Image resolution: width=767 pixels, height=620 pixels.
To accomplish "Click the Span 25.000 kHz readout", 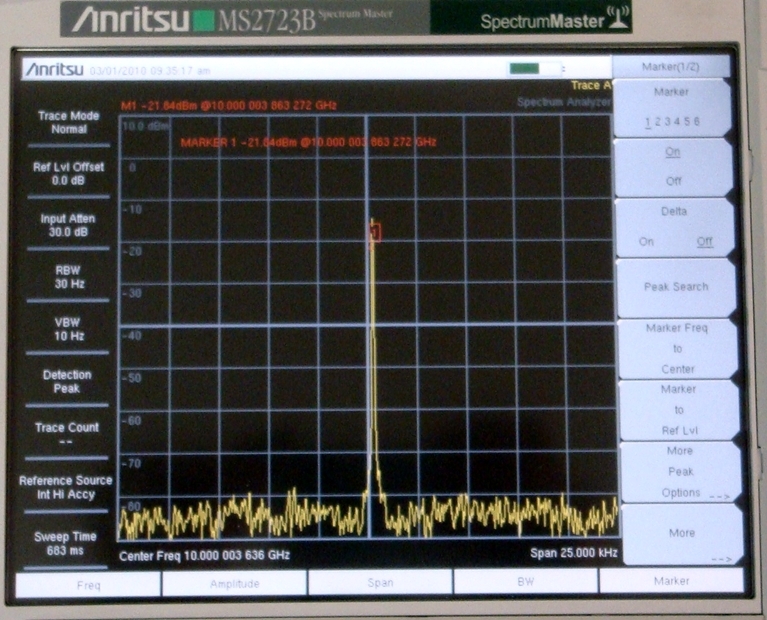I will [574, 553].
